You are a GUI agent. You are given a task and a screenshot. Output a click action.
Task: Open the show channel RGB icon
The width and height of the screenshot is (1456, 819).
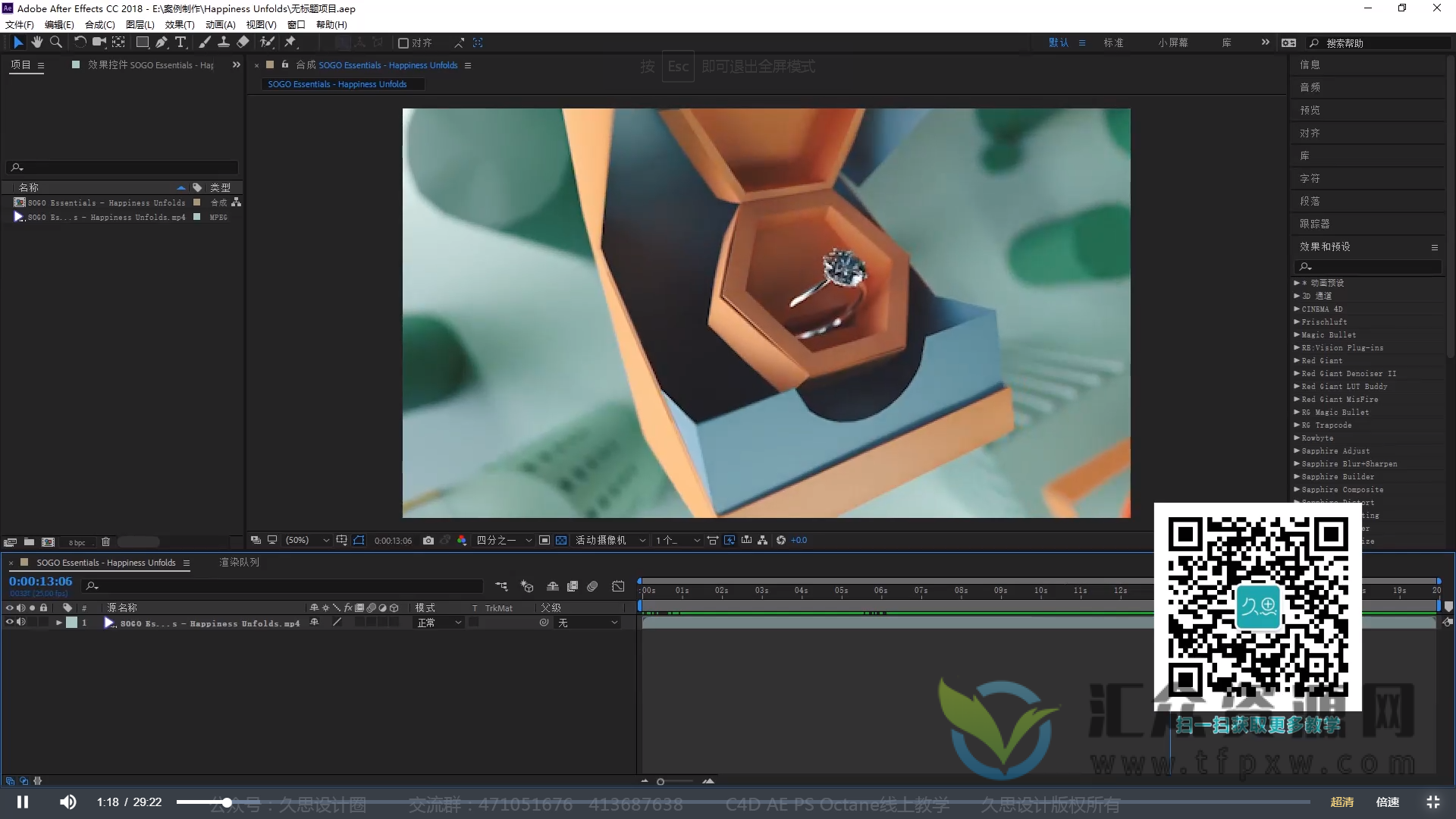[462, 540]
